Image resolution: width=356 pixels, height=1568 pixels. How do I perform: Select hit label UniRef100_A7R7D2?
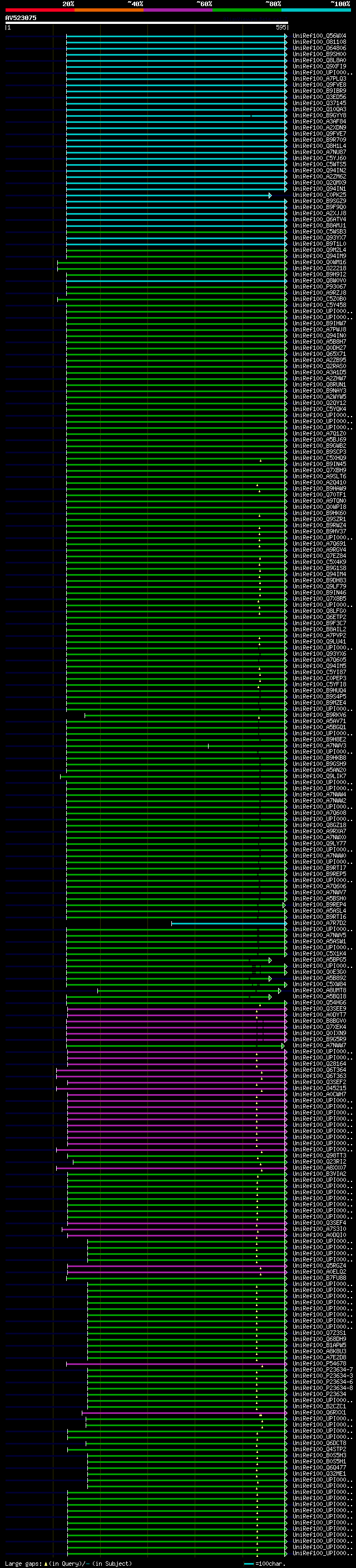pos(319,923)
